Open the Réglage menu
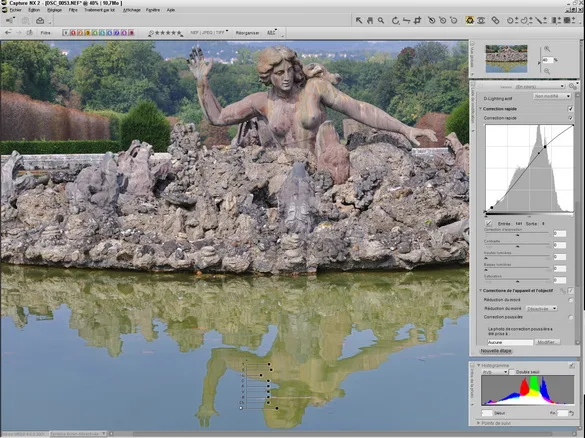Viewport: 585px width, 438px height. [x=54, y=10]
